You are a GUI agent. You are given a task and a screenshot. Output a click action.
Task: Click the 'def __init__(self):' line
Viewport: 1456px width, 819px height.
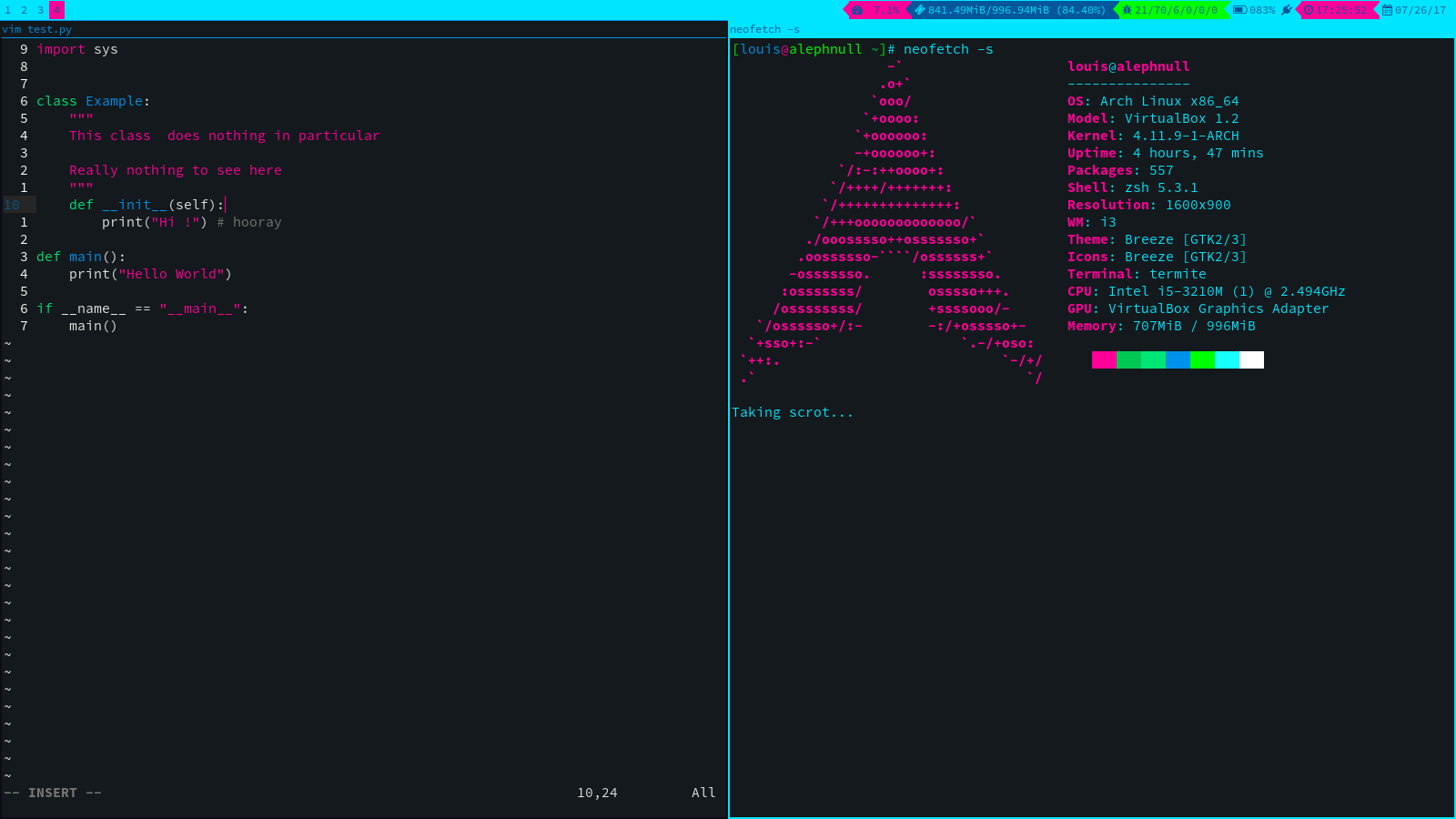point(147,205)
